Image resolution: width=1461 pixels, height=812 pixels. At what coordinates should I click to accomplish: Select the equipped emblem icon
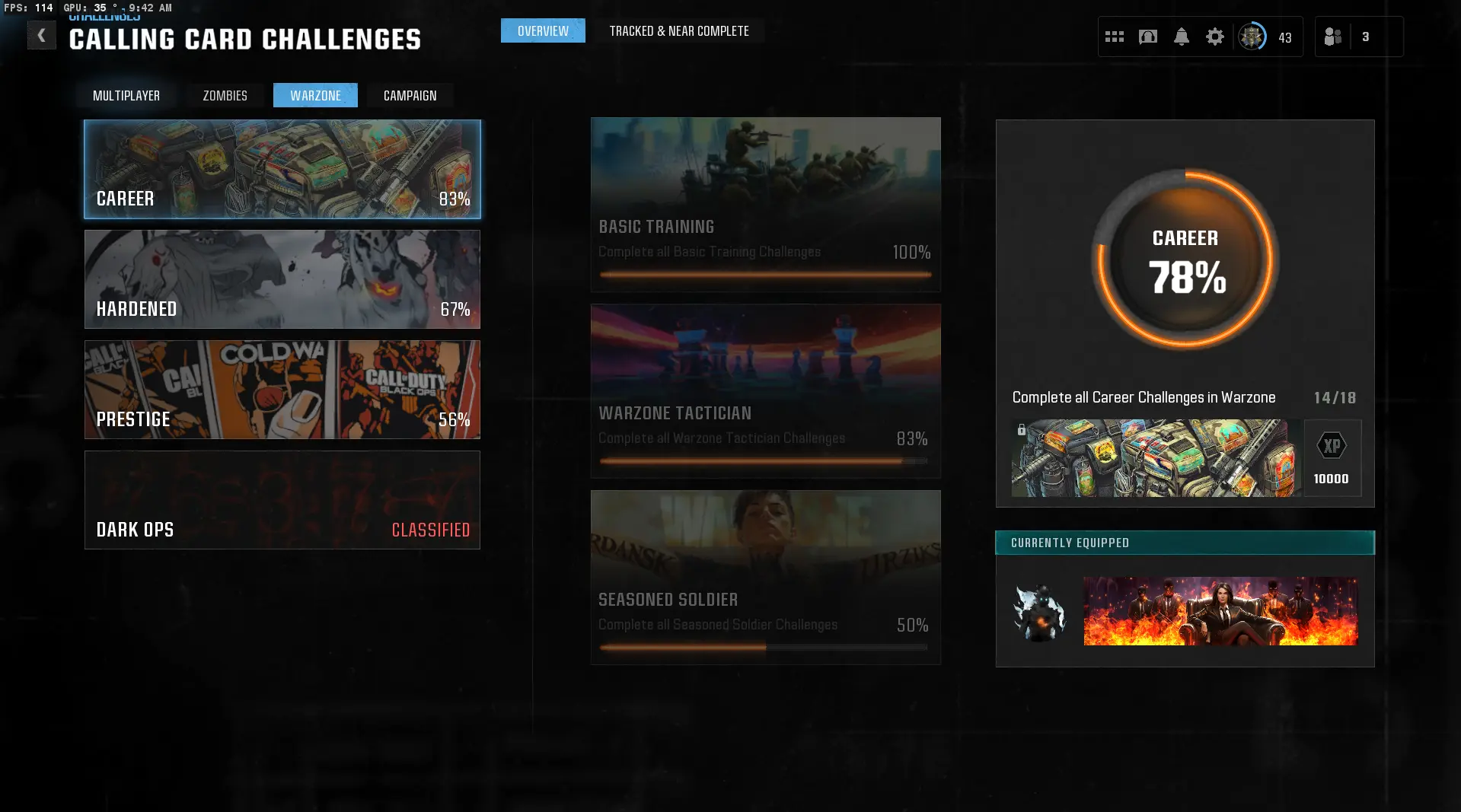click(x=1039, y=612)
